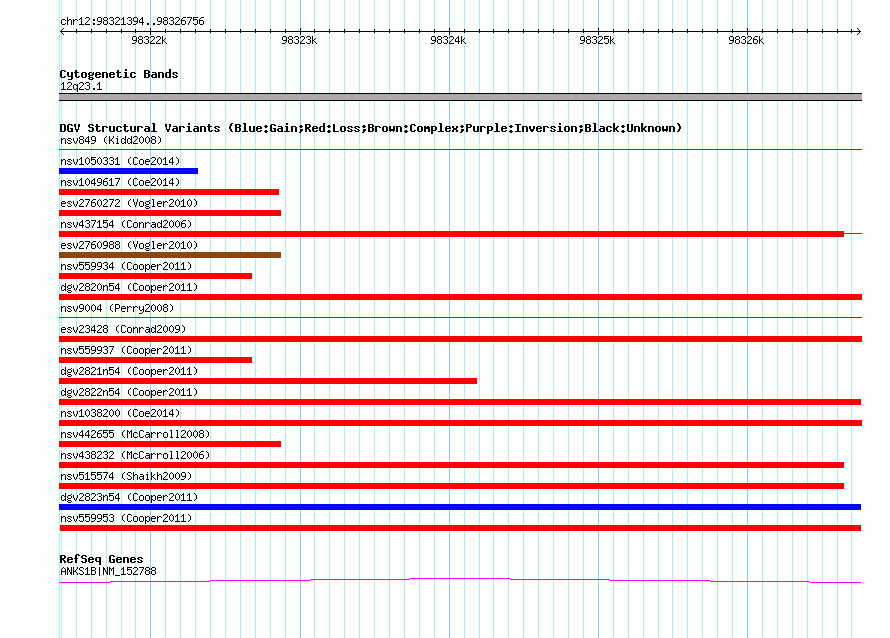This screenshot has height=638, width=890.
Task: Select the nsv559937 red loss bar
Action: pos(156,360)
